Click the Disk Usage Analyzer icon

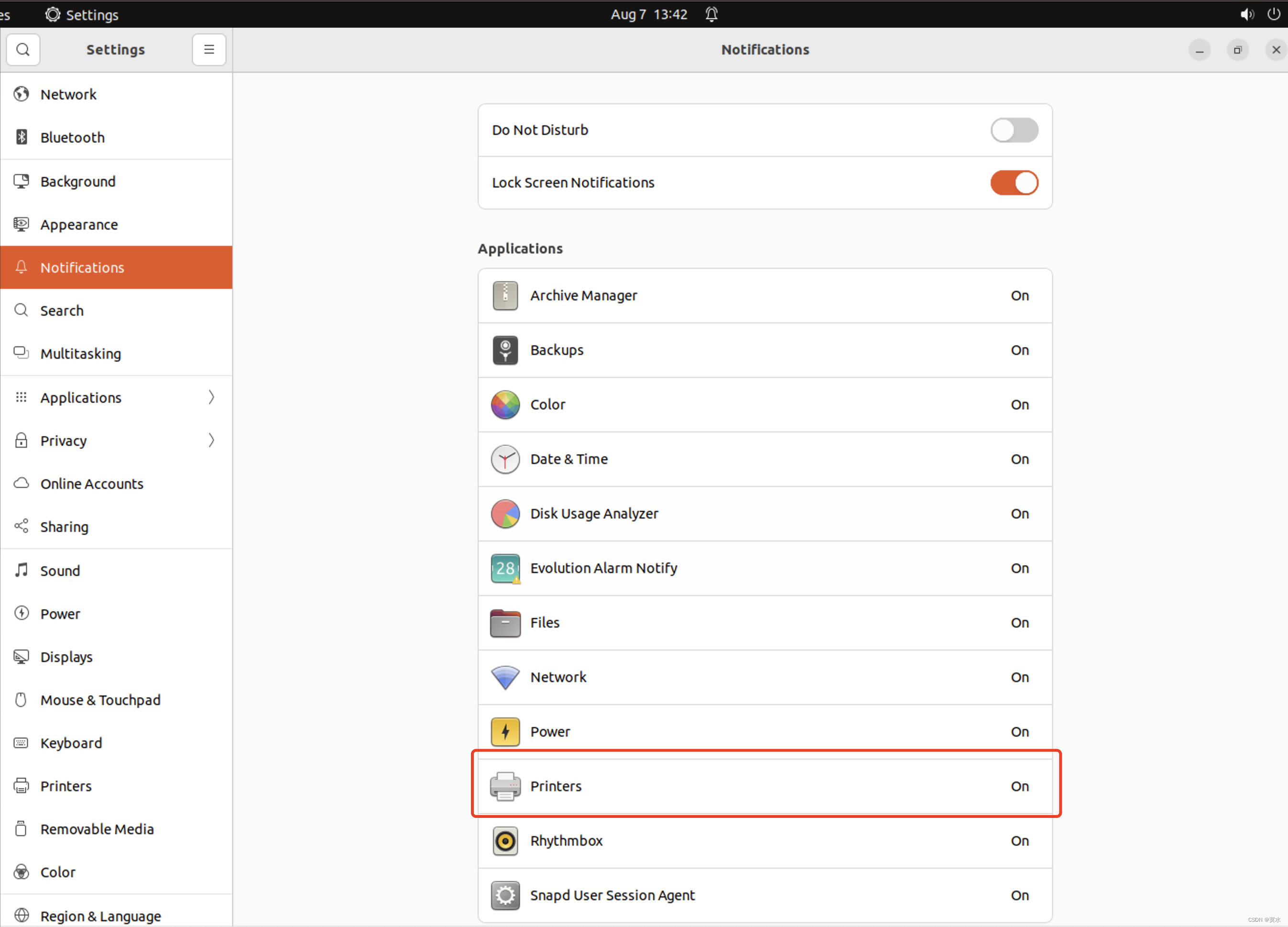point(504,514)
